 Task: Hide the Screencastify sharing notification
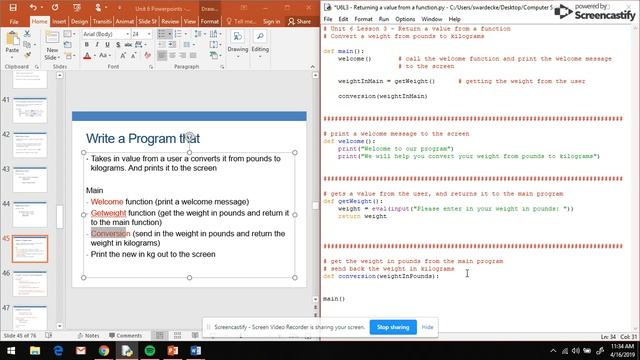click(x=427, y=327)
